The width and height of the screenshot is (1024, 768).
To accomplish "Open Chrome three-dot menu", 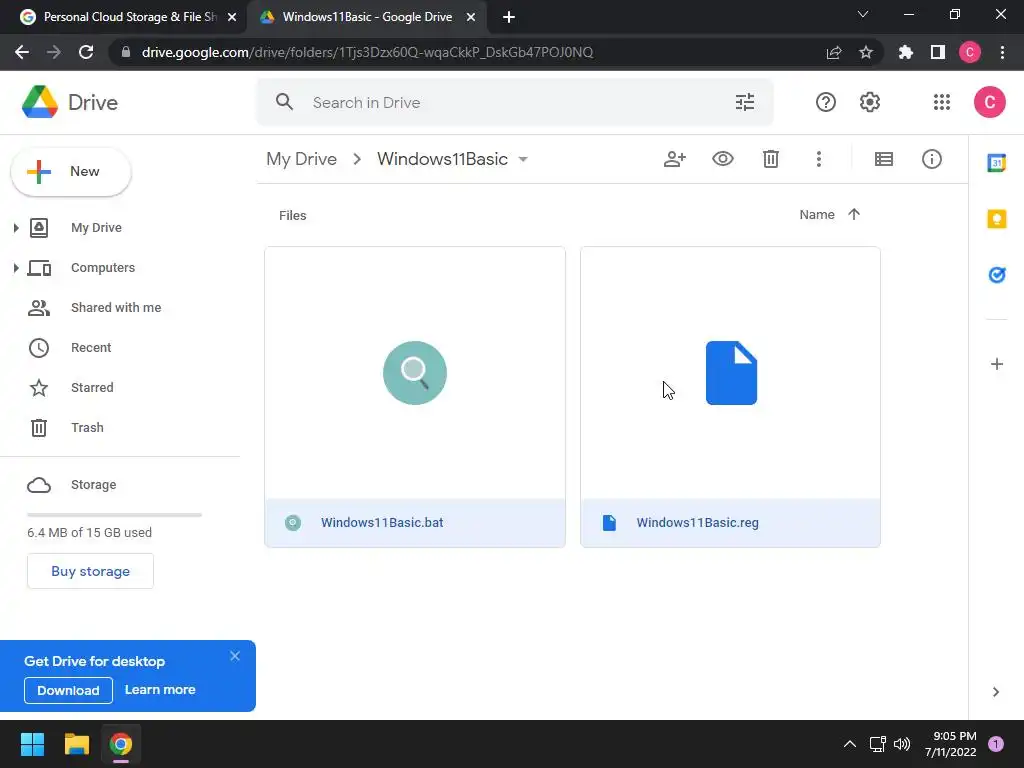I will [1002, 52].
